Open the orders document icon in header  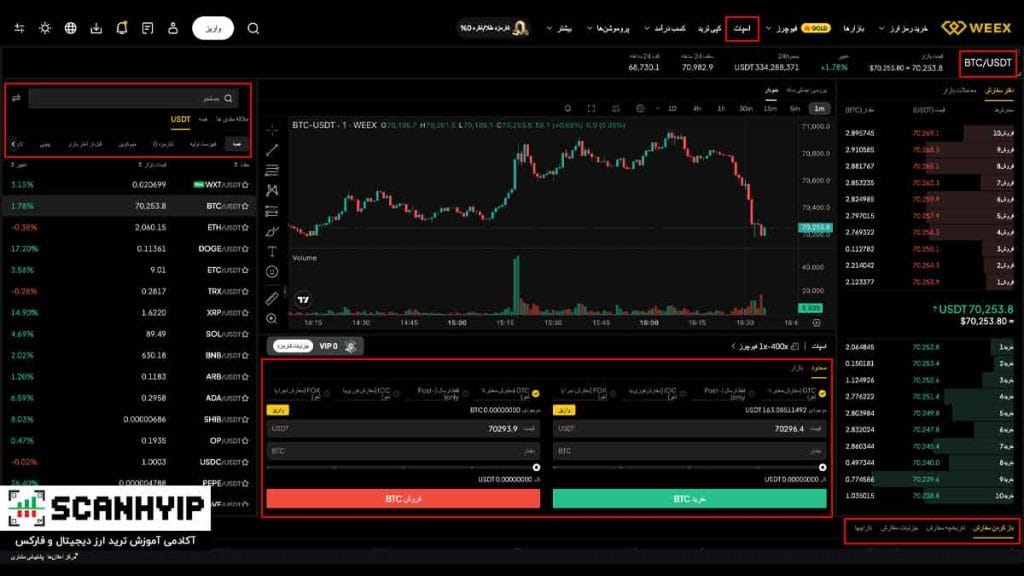pyautogui.click(x=148, y=28)
